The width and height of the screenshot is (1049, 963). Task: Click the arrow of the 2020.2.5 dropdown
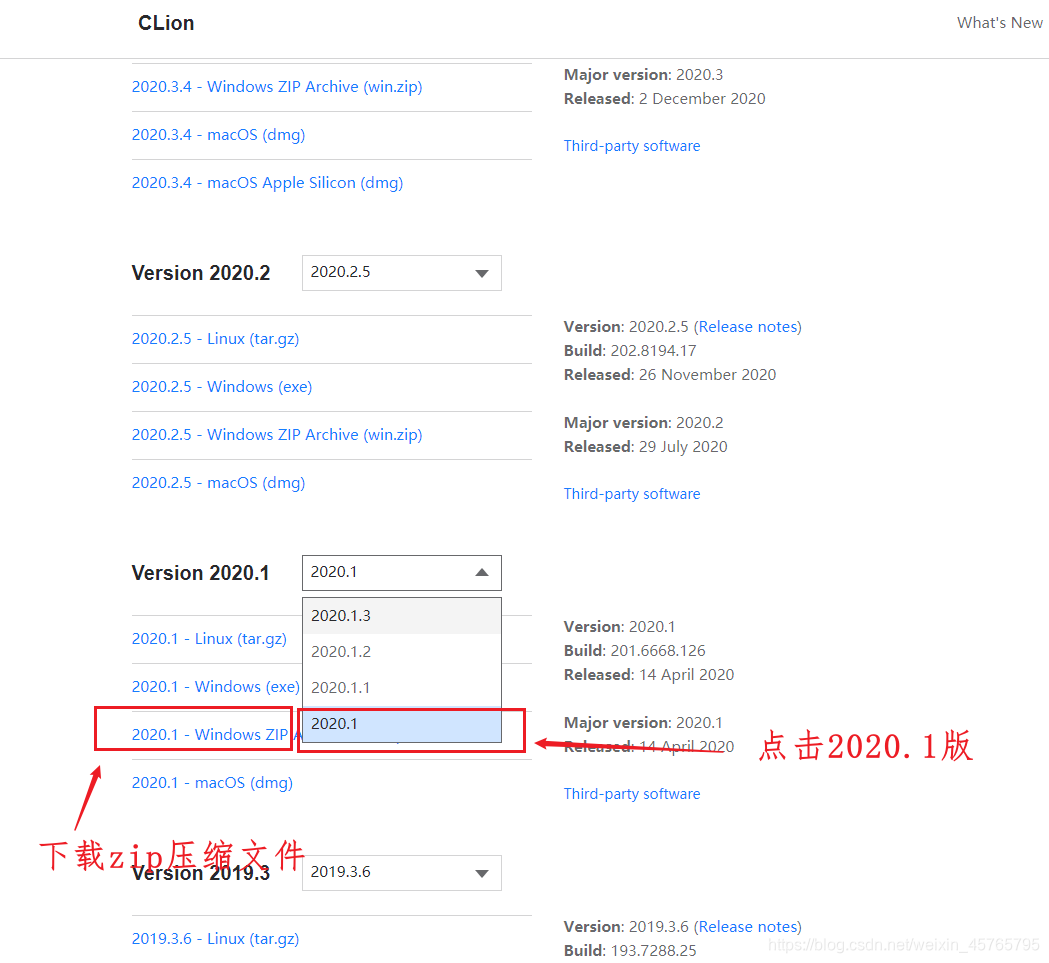pos(482,273)
